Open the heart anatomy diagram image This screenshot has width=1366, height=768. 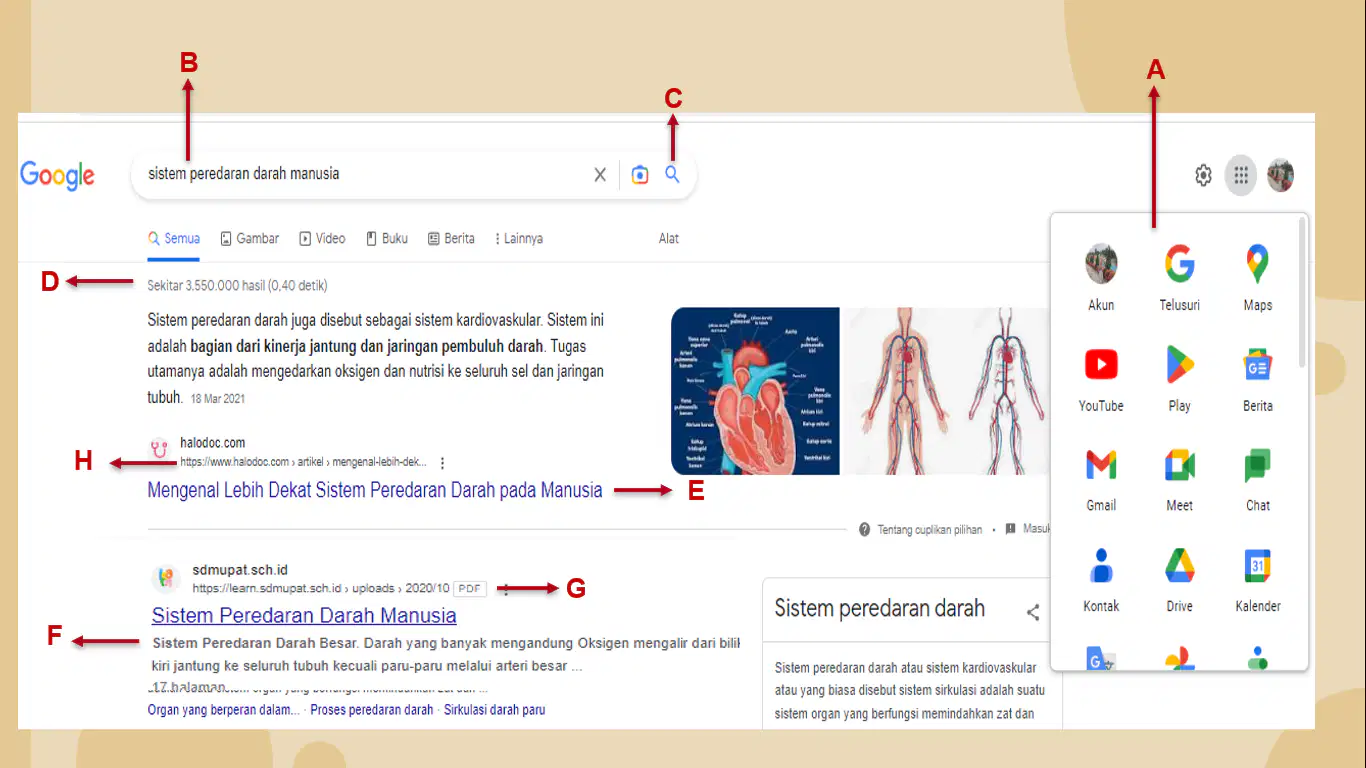(755, 391)
